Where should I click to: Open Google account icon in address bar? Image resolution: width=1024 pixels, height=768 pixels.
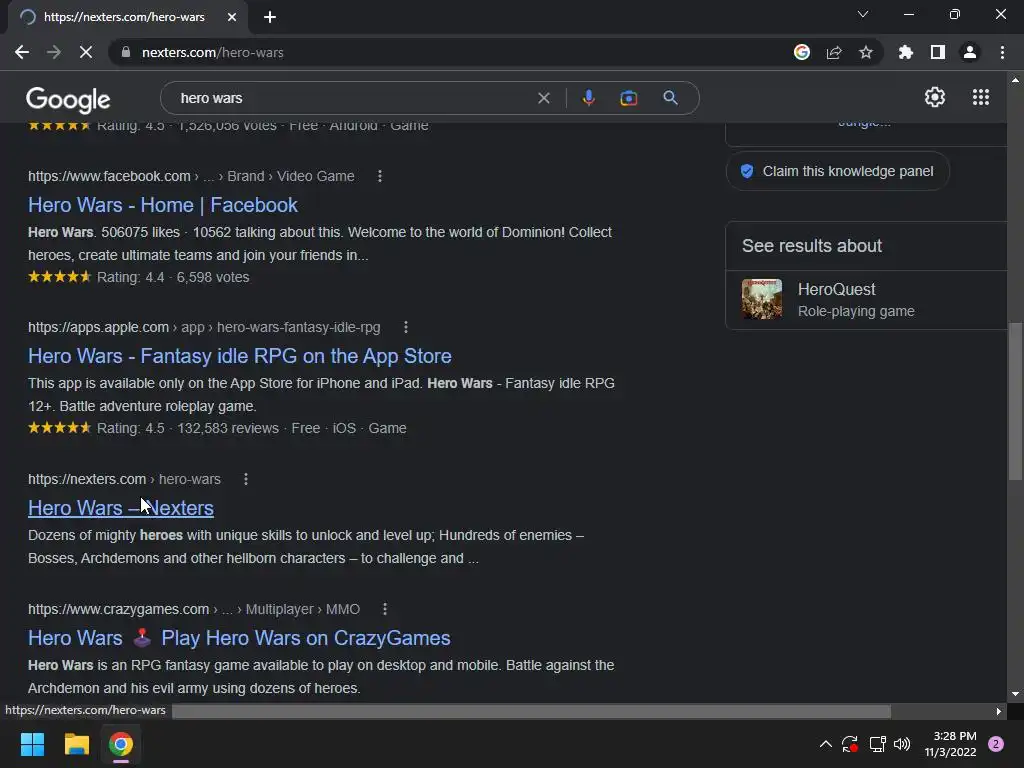pyautogui.click(x=802, y=52)
